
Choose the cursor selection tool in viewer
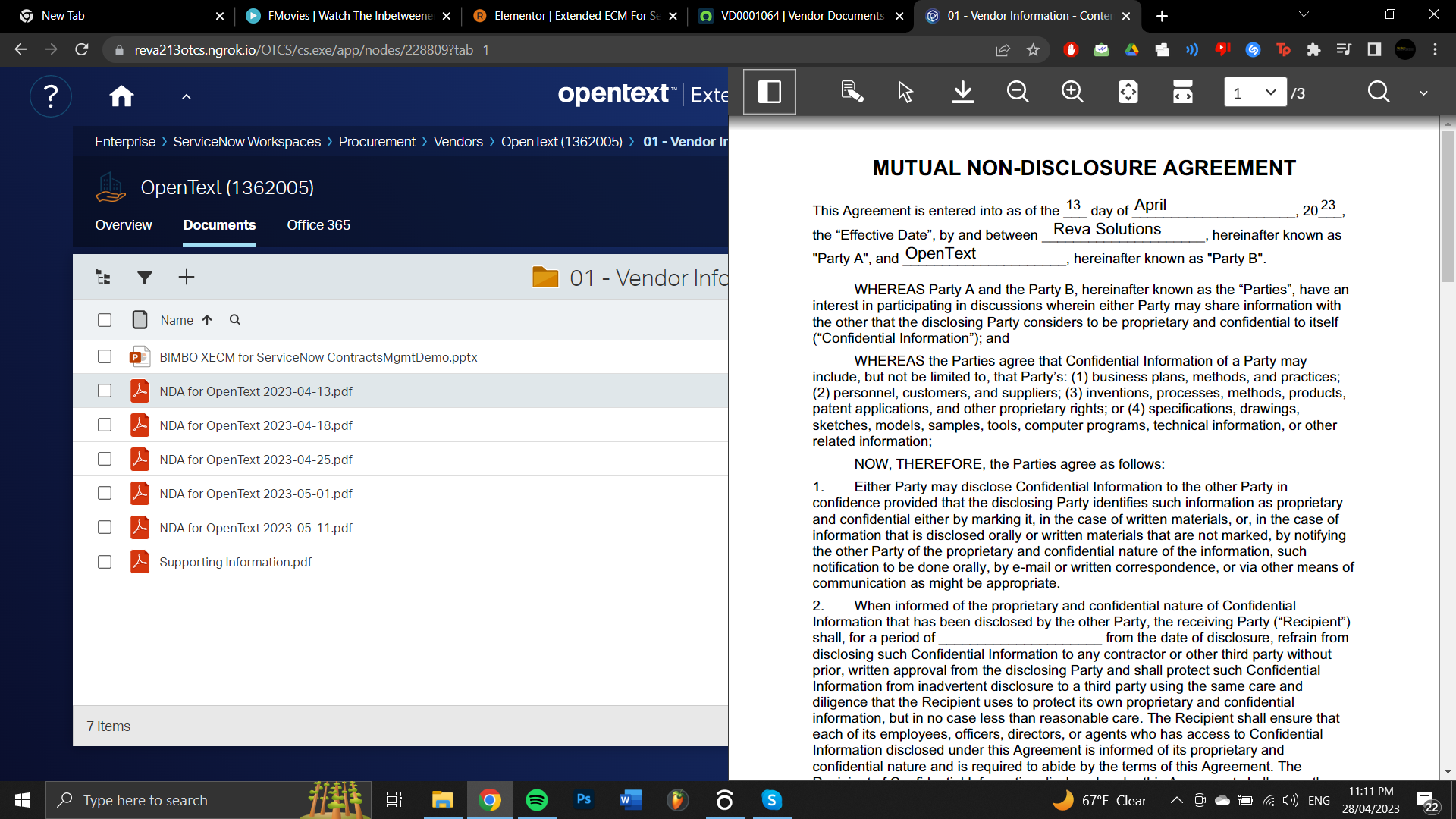point(905,93)
